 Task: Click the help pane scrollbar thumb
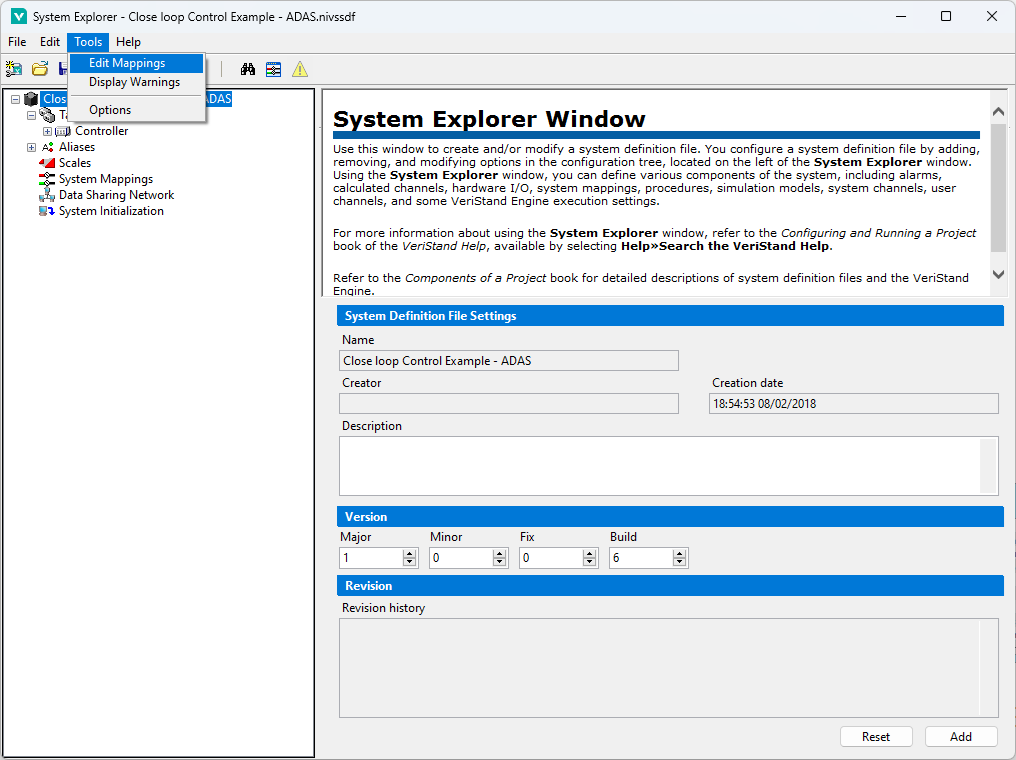pos(999,188)
